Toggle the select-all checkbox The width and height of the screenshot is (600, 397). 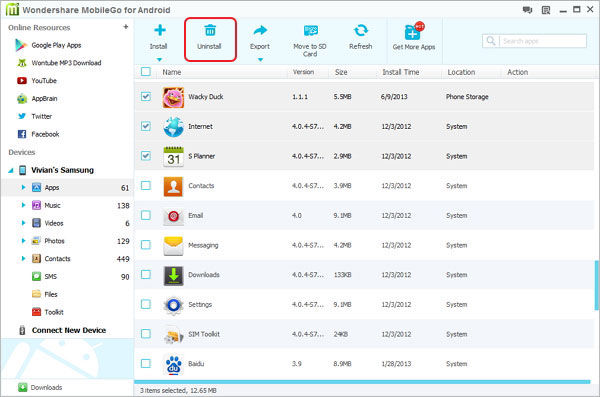146,72
